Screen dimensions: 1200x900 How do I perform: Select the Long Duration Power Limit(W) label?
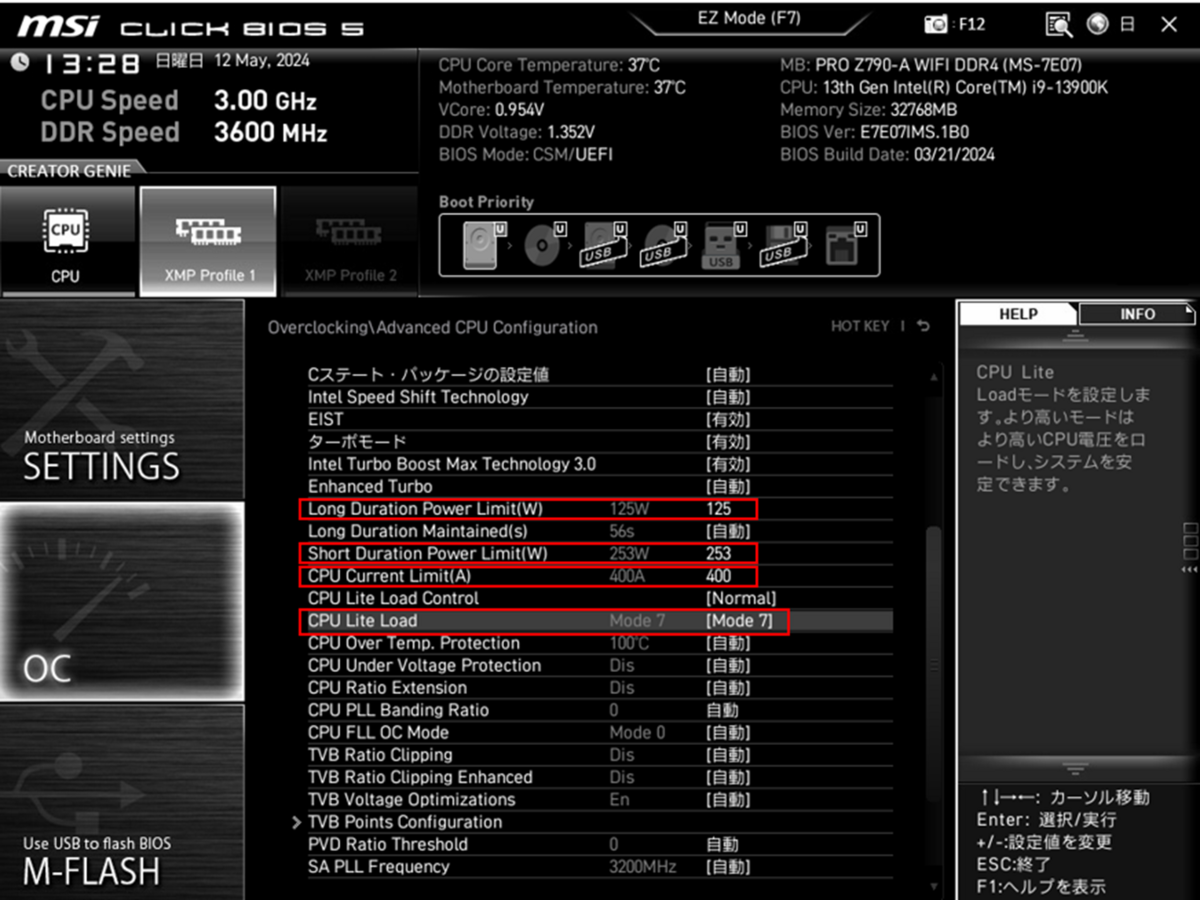[x=425, y=509]
